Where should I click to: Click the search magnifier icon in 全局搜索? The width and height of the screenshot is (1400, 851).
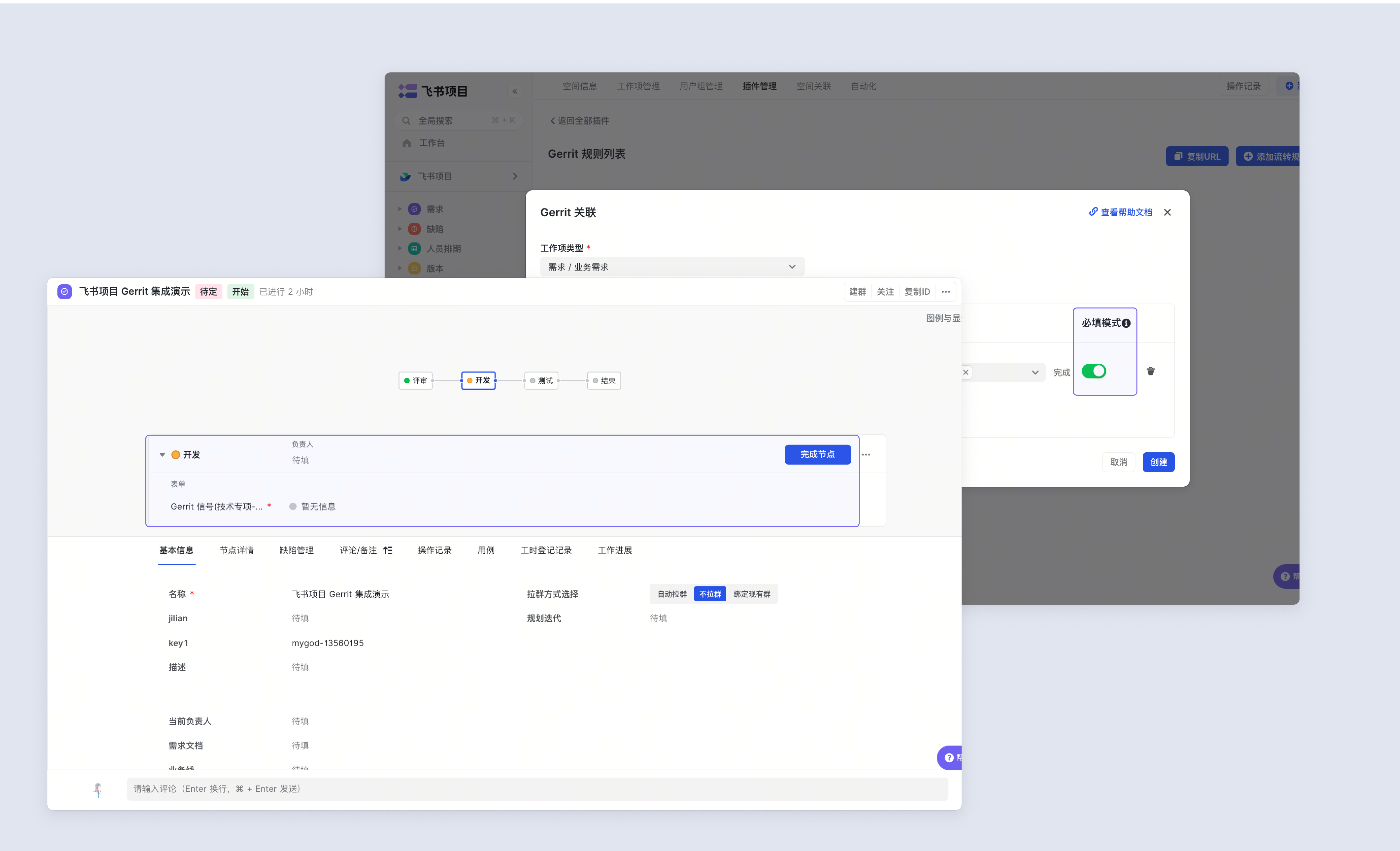(406, 120)
